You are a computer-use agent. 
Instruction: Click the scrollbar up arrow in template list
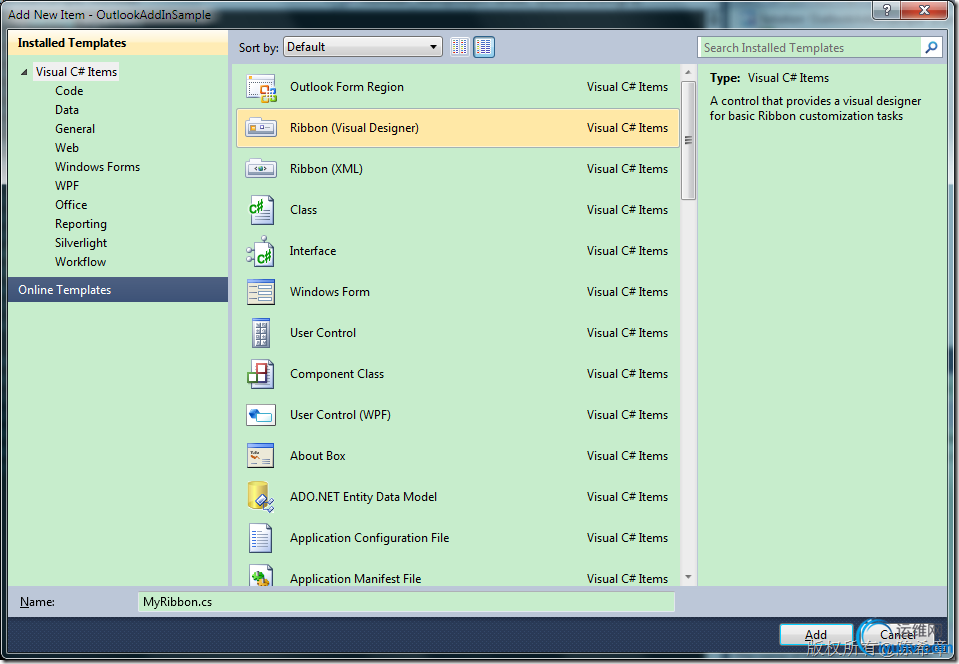coord(688,72)
